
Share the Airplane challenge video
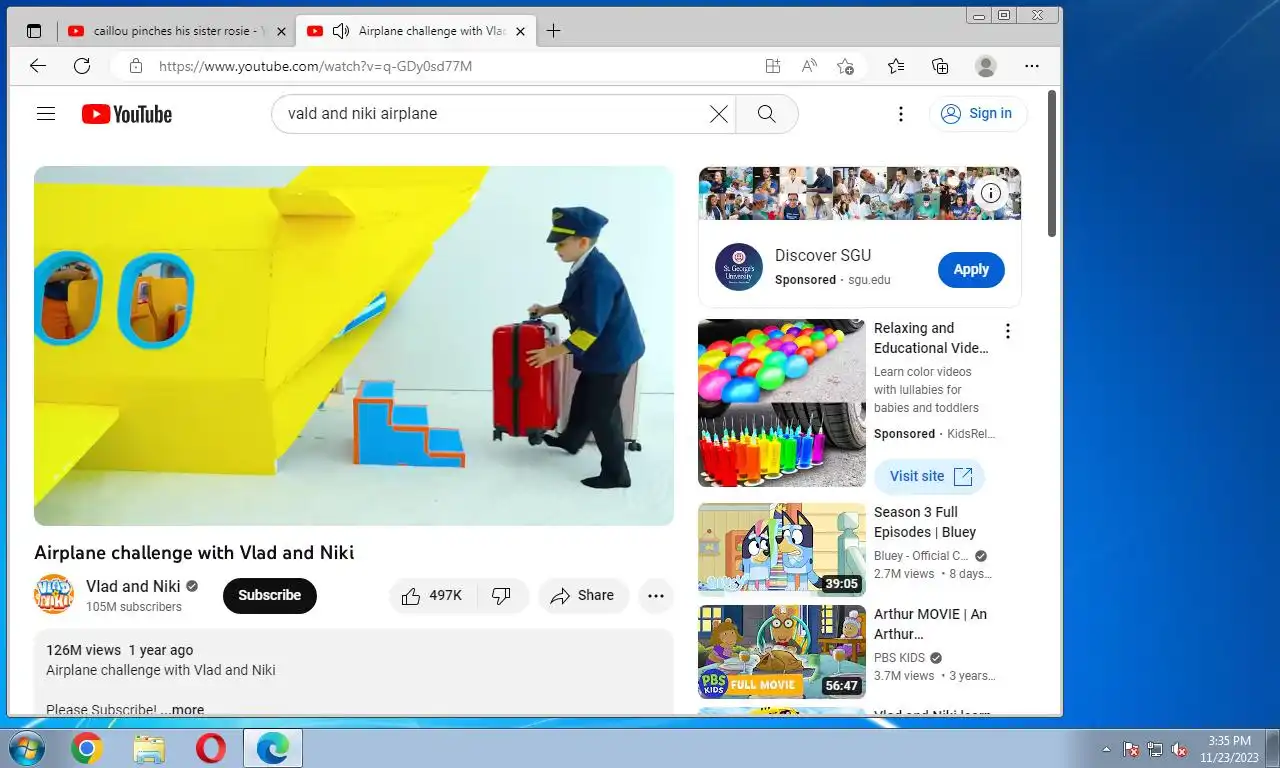pos(583,596)
